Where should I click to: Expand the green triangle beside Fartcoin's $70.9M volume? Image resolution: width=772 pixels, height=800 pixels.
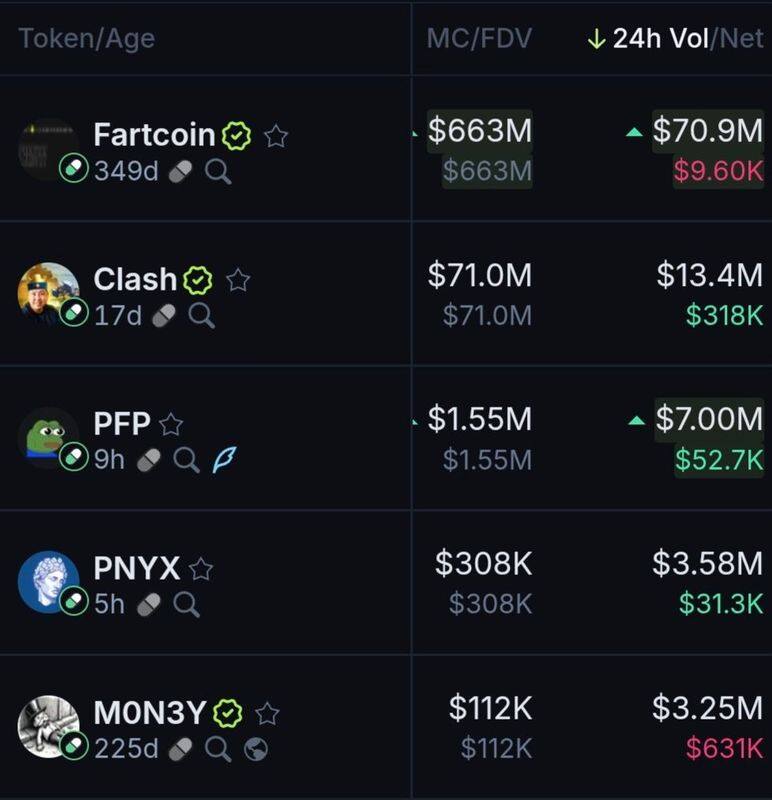634,132
